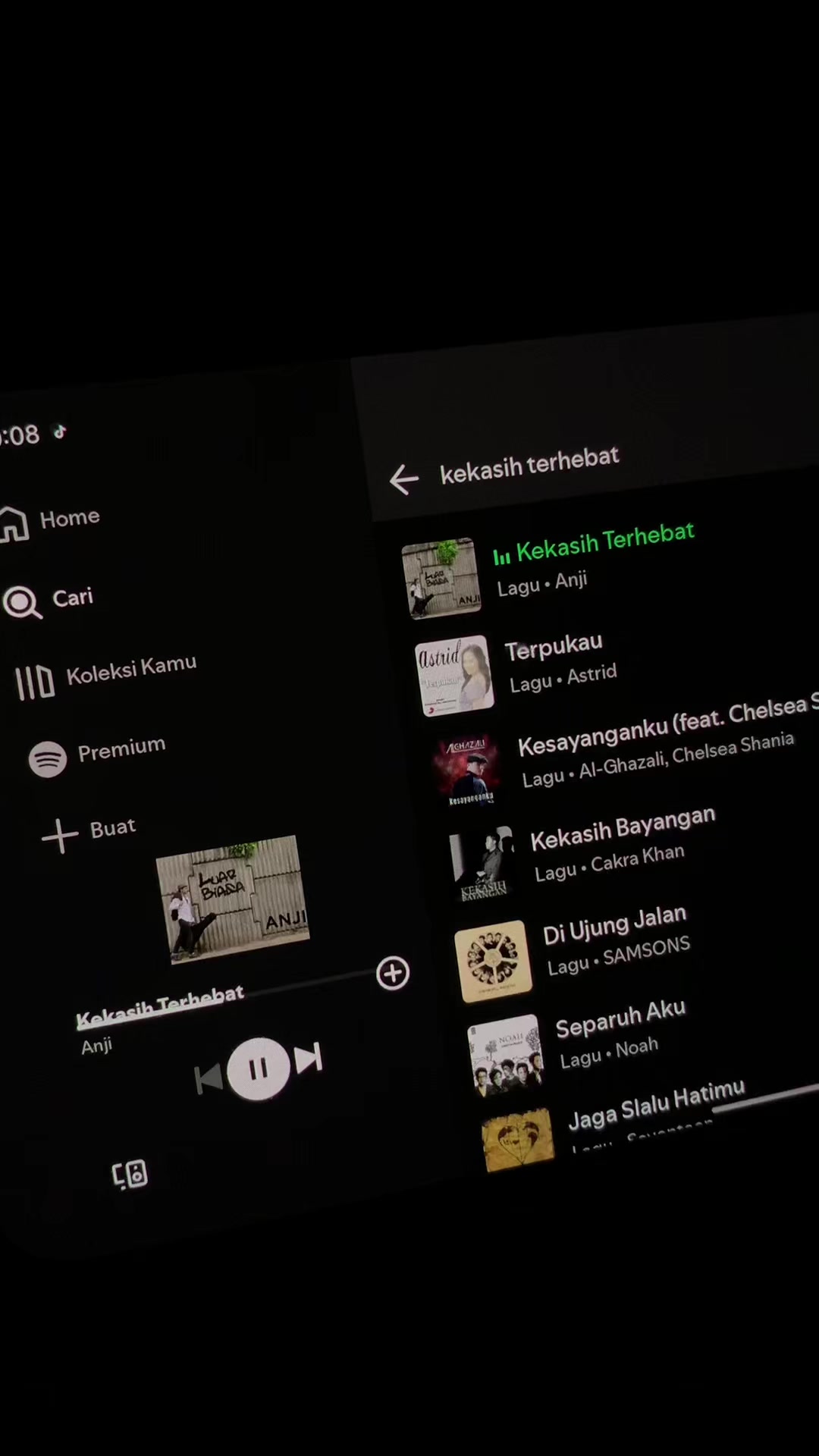Play the song 'Kekasih Bayangan'
The width and height of the screenshot is (819, 1456).
[x=623, y=828]
